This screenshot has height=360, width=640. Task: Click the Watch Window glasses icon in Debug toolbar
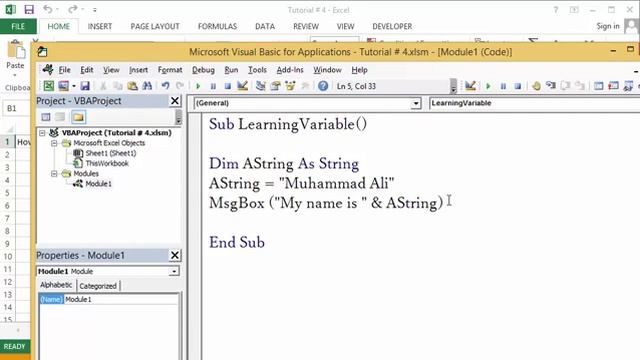(x=628, y=86)
